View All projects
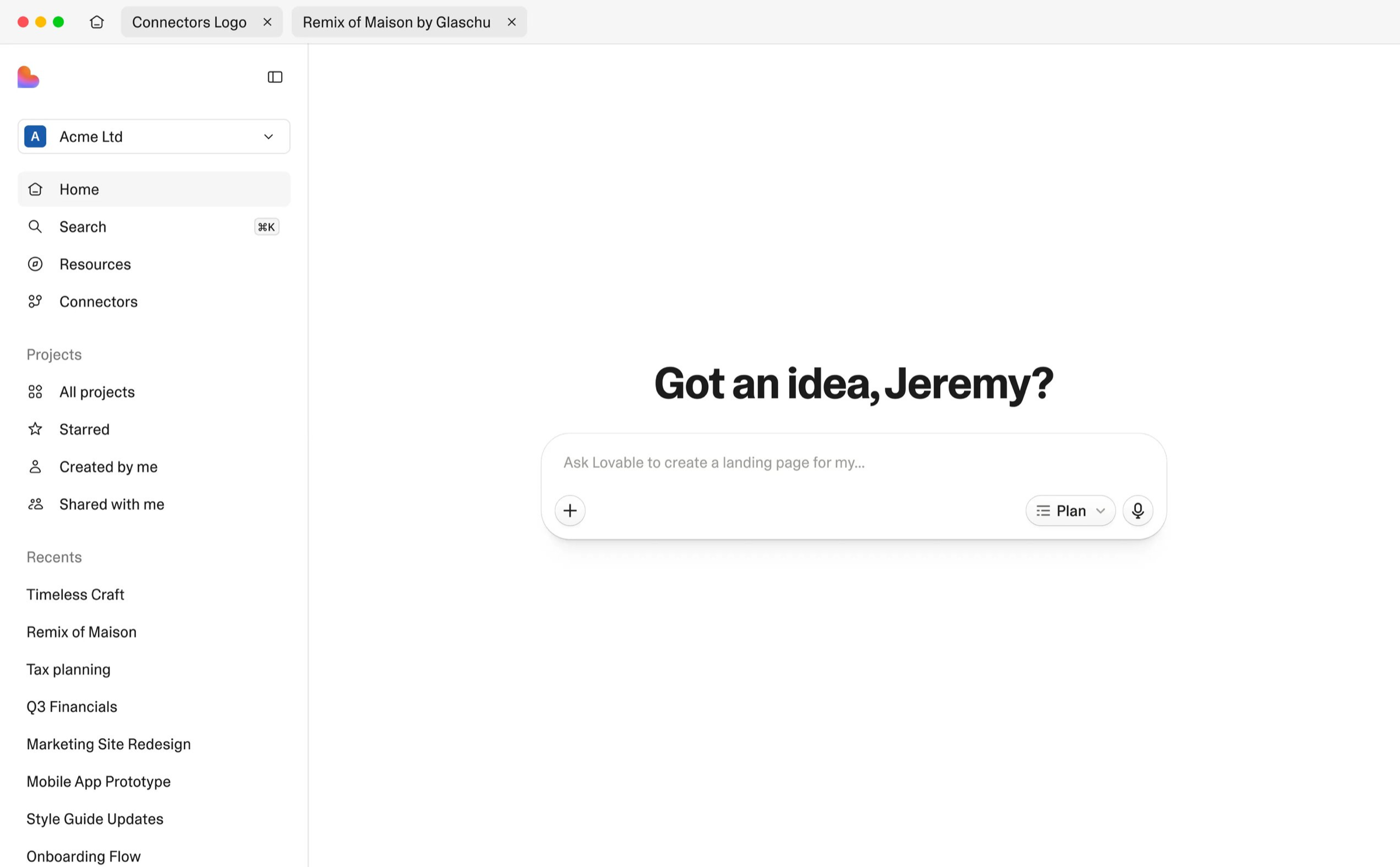 click(154, 392)
